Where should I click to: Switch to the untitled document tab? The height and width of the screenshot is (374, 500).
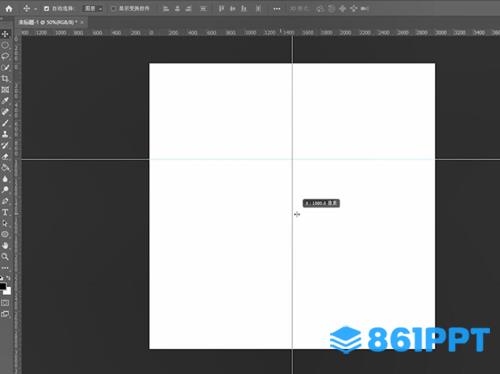48,22
